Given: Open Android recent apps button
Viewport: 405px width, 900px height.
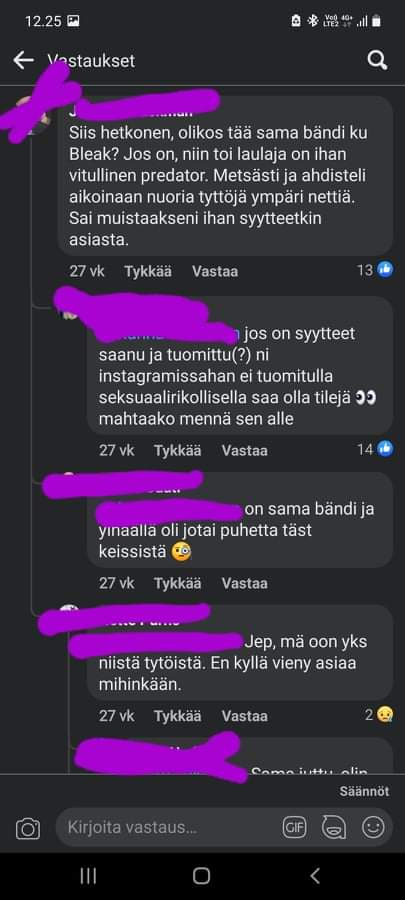Looking at the screenshot, I should [x=88, y=875].
